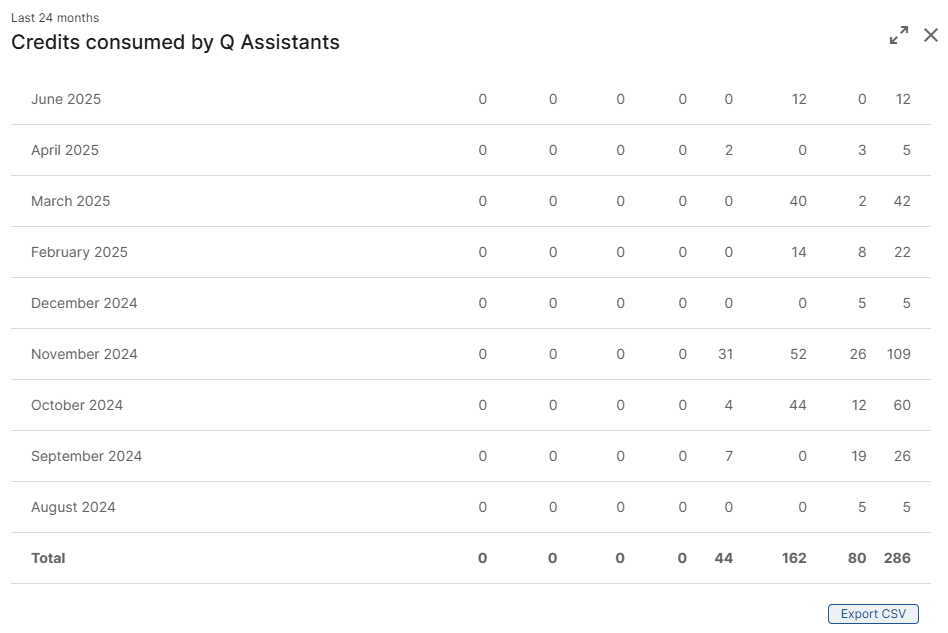Viewport: 948px width, 633px height.
Task: Export the table as CSV
Action: [x=873, y=614]
